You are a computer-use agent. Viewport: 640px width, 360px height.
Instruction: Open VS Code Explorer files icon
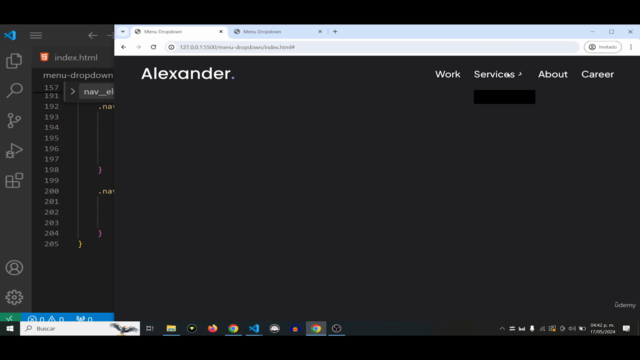point(14,61)
